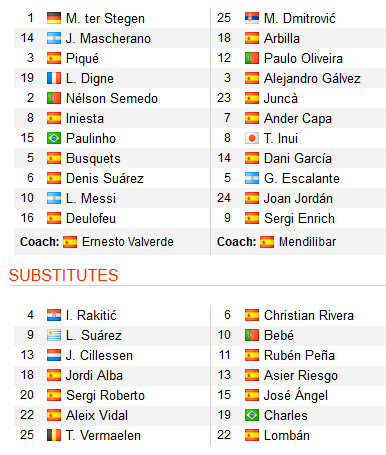Select coach Ernesto Valverde name

tap(128, 242)
